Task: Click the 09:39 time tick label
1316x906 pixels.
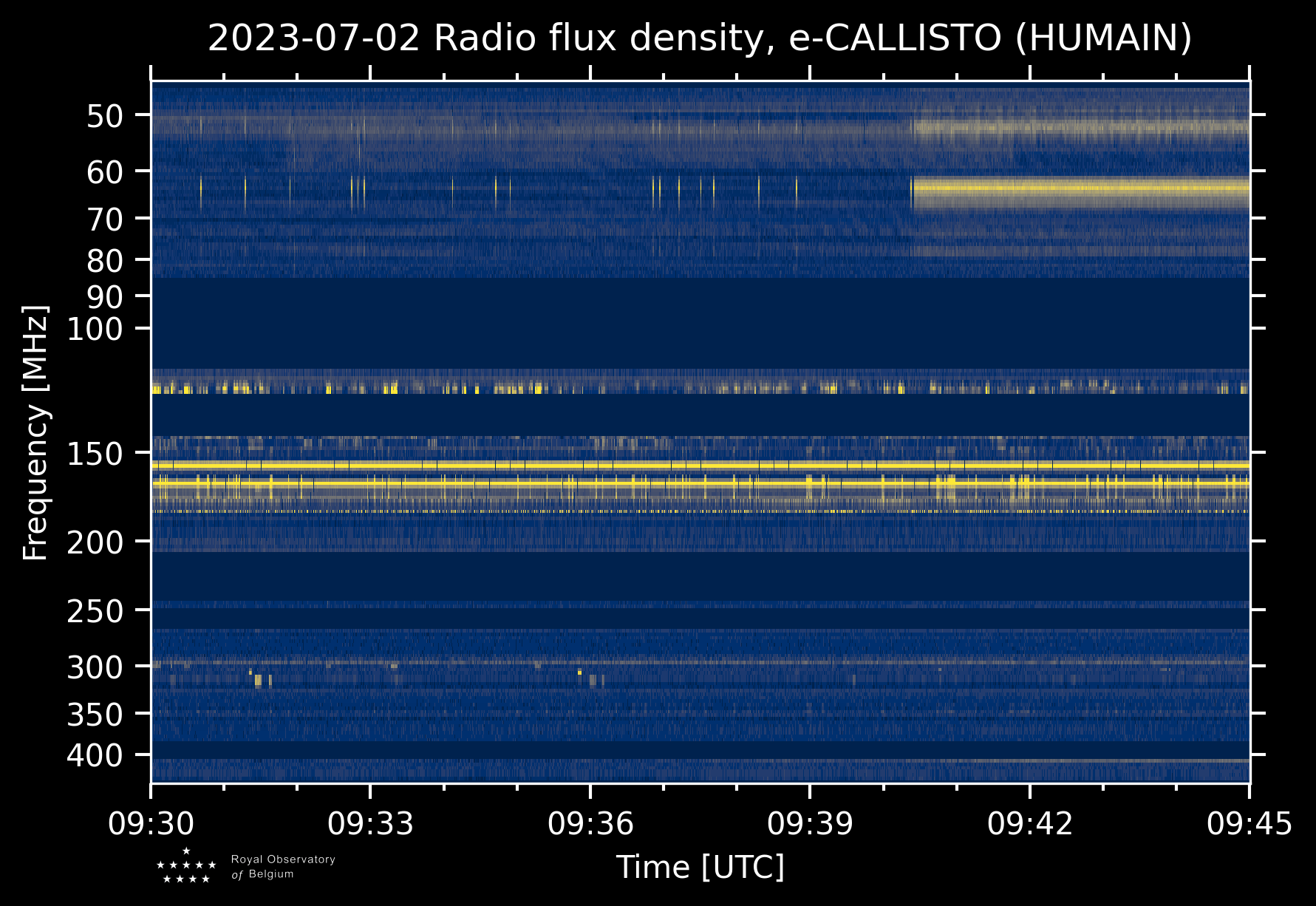Action: tap(810, 823)
